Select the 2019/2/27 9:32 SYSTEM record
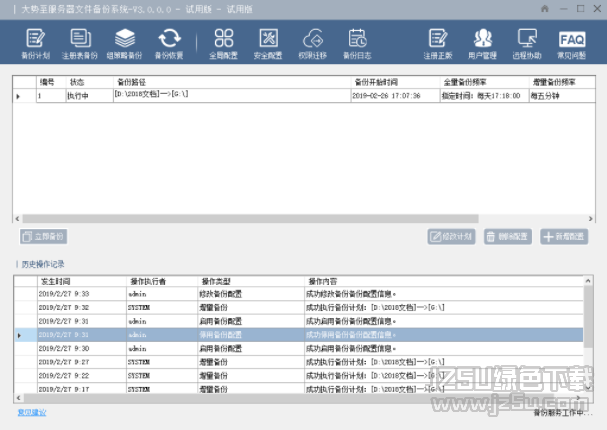Image resolution: width=607 pixels, height=430 pixels. tap(298, 308)
